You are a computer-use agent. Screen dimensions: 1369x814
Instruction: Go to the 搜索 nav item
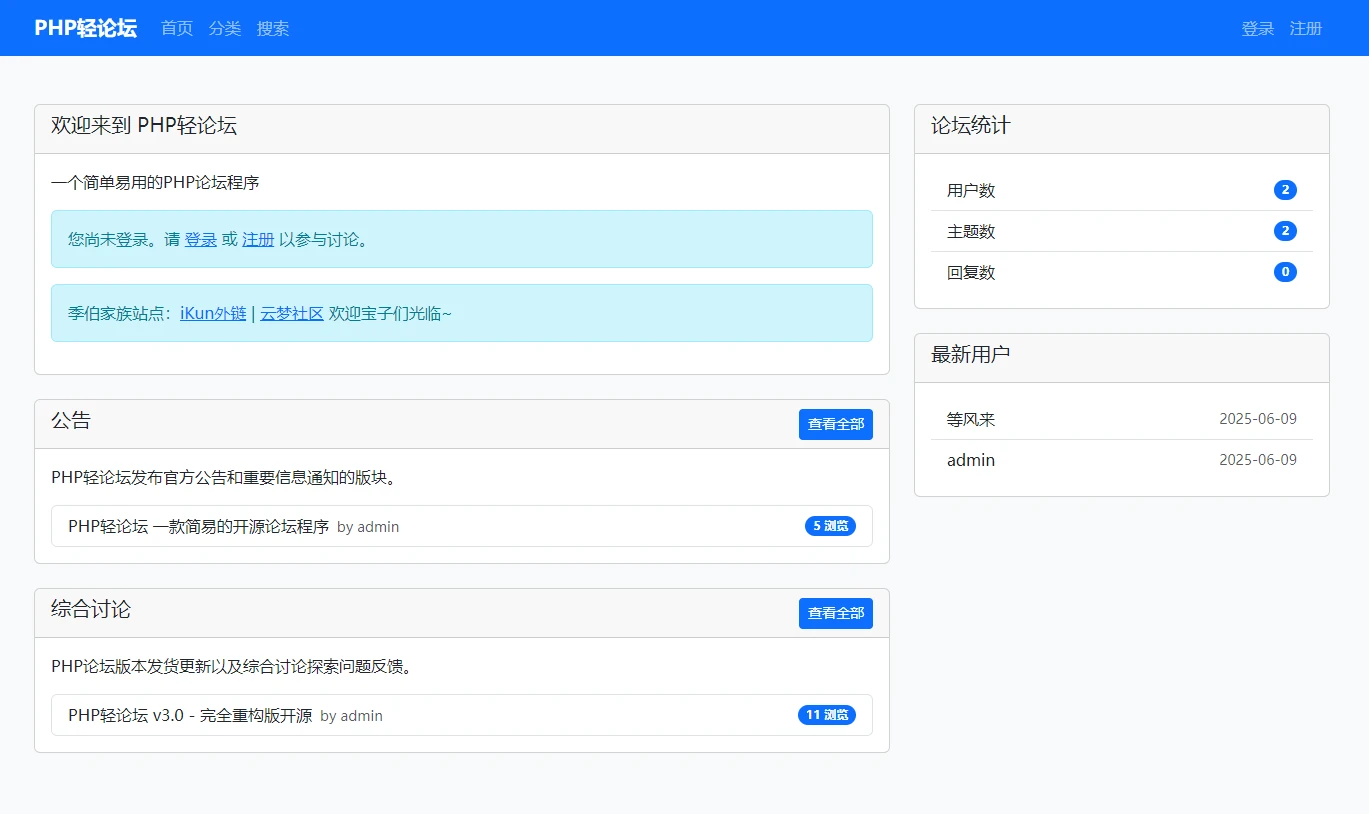pyautogui.click(x=273, y=28)
